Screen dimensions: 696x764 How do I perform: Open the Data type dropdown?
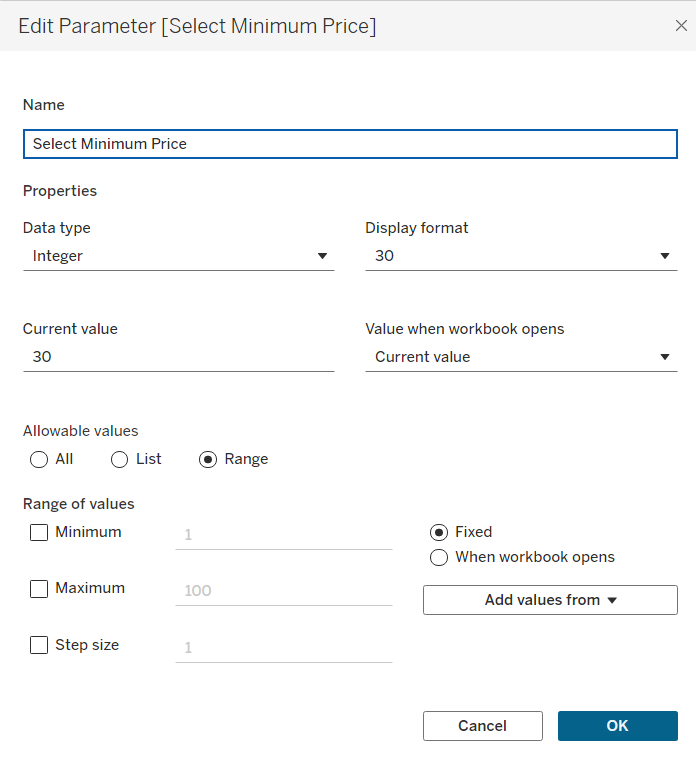point(178,256)
